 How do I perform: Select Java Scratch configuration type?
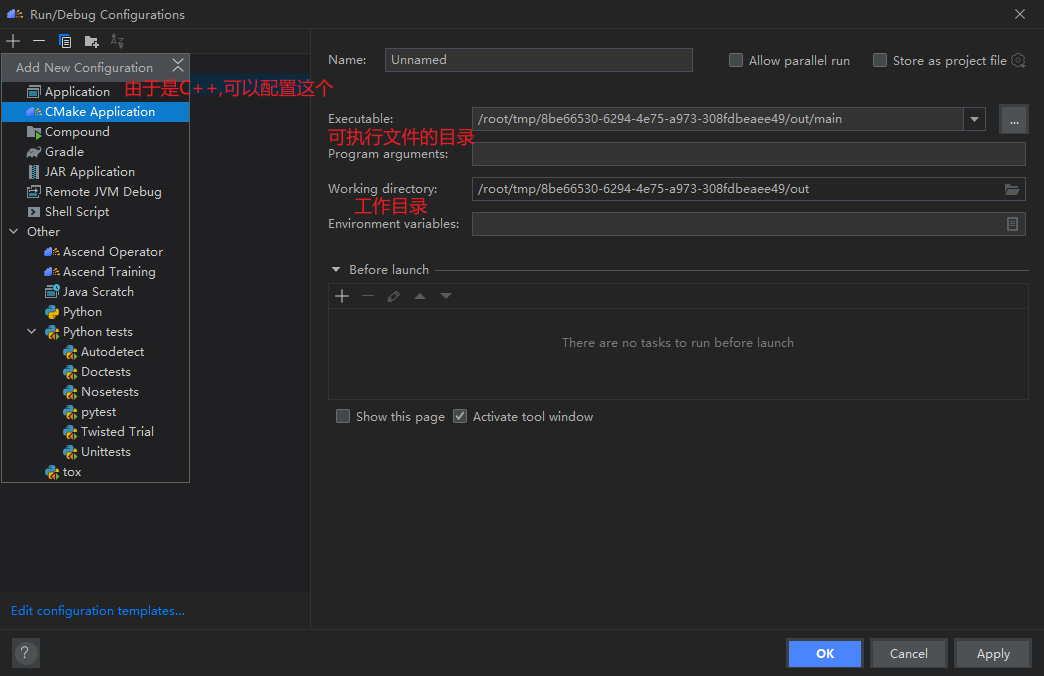pyautogui.click(x=96, y=291)
